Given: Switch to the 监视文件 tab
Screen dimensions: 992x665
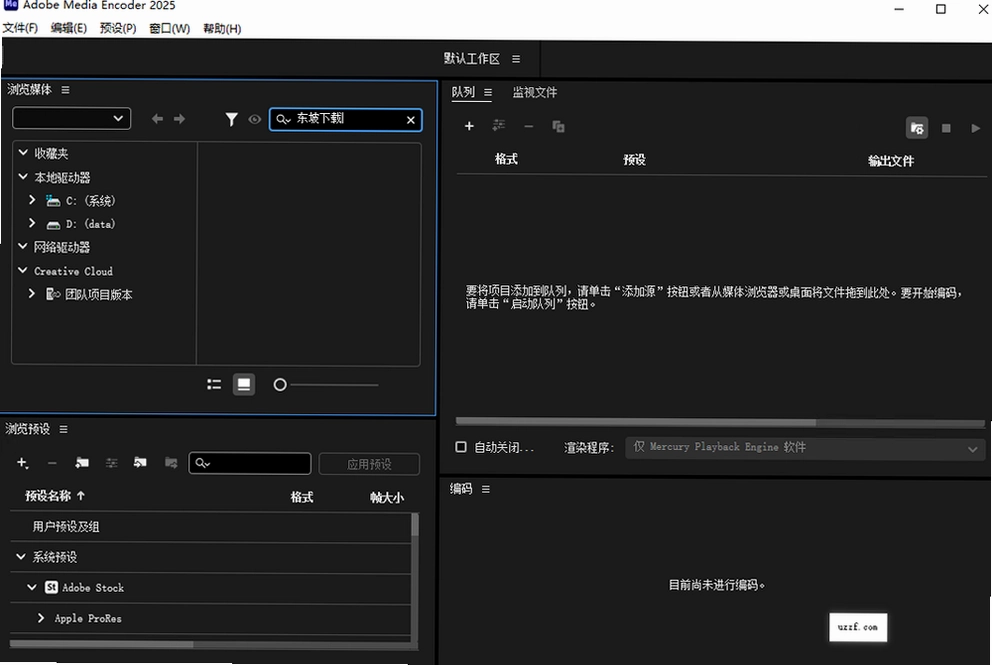Looking at the screenshot, I should pyautogui.click(x=535, y=92).
